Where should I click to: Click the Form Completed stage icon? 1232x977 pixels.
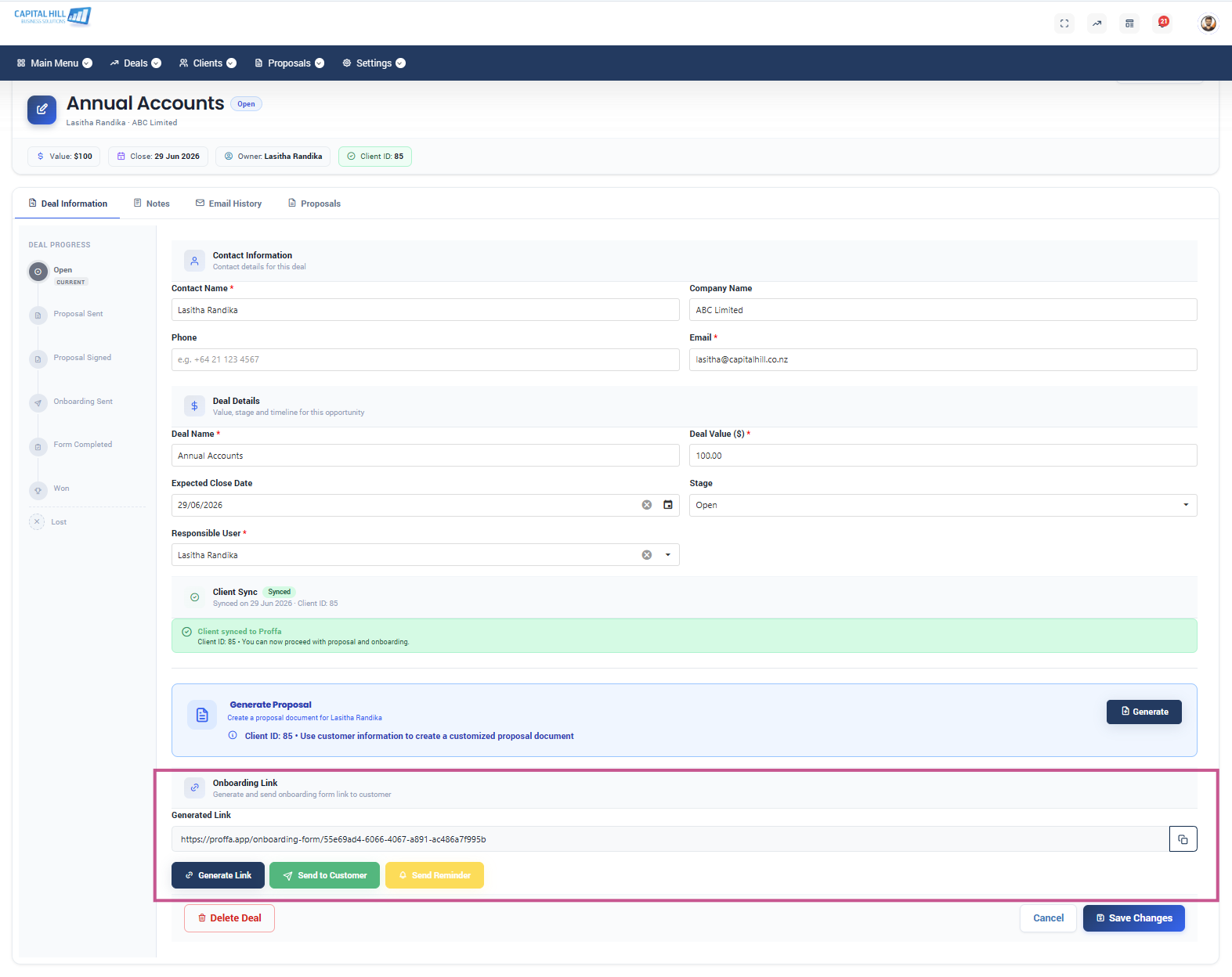pos(38,447)
